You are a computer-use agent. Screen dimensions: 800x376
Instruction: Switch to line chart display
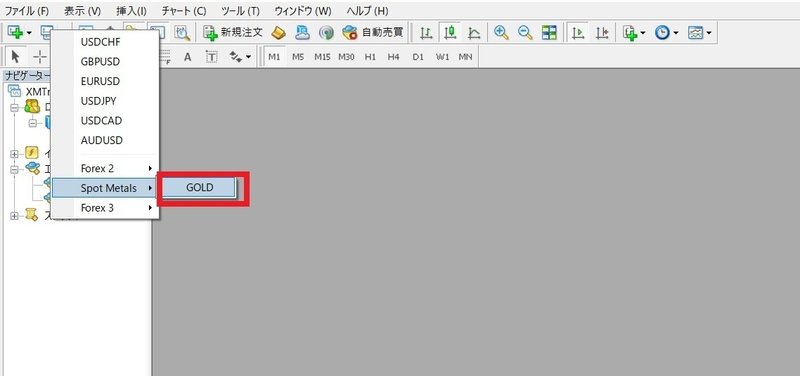coord(474,33)
